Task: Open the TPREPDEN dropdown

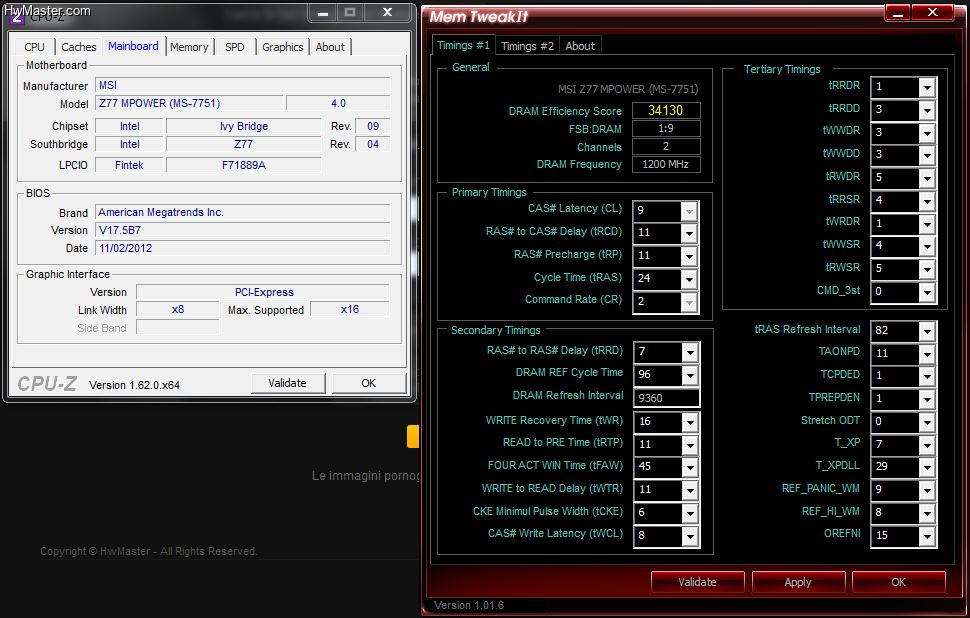Action: (x=927, y=399)
